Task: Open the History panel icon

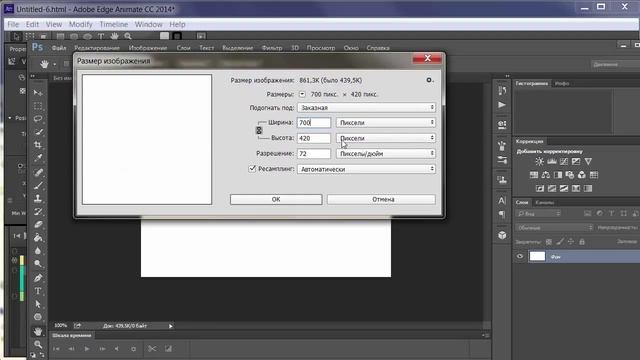Action: [x=502, y=91]
